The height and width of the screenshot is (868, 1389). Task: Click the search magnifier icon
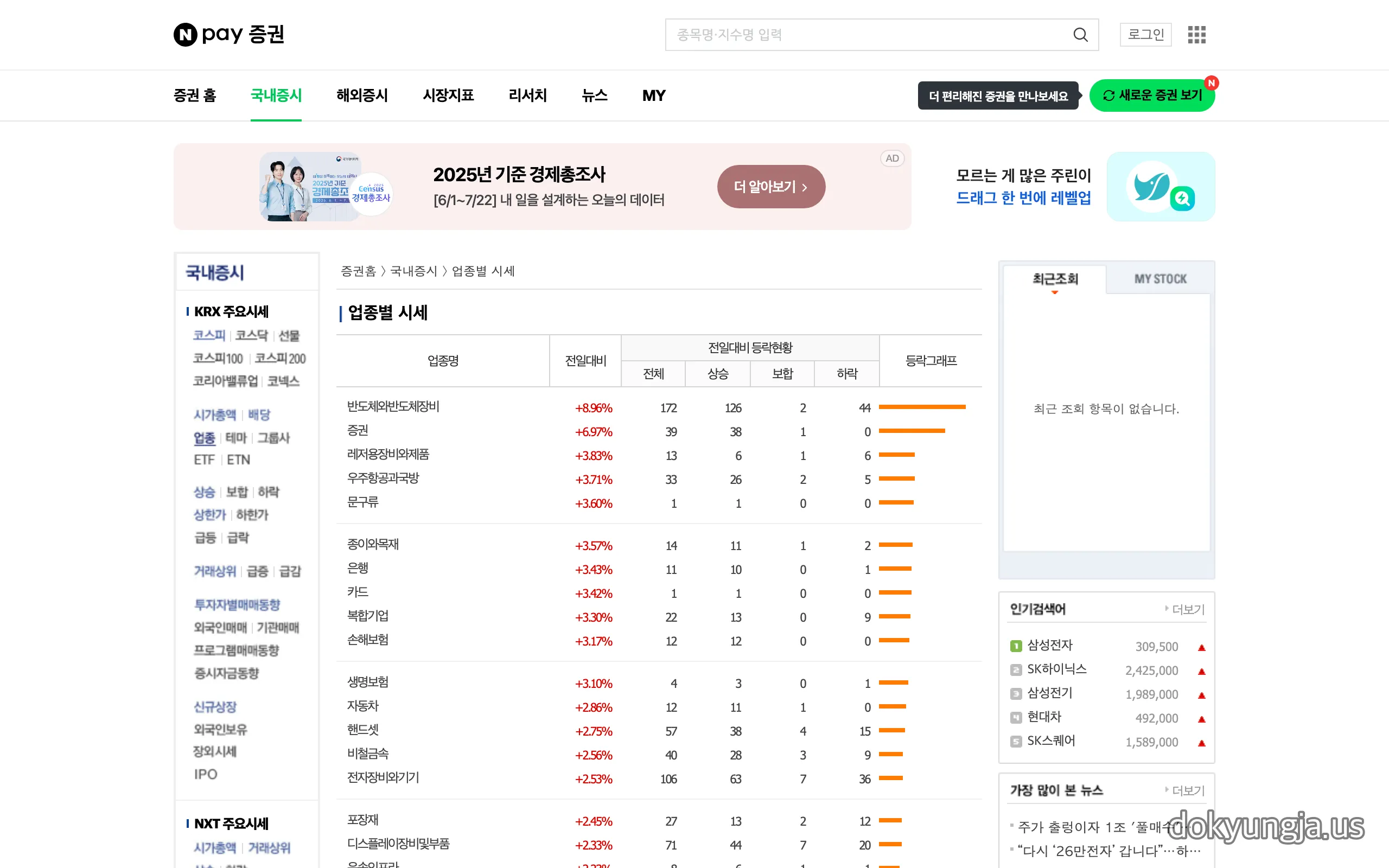(1080, 34)
